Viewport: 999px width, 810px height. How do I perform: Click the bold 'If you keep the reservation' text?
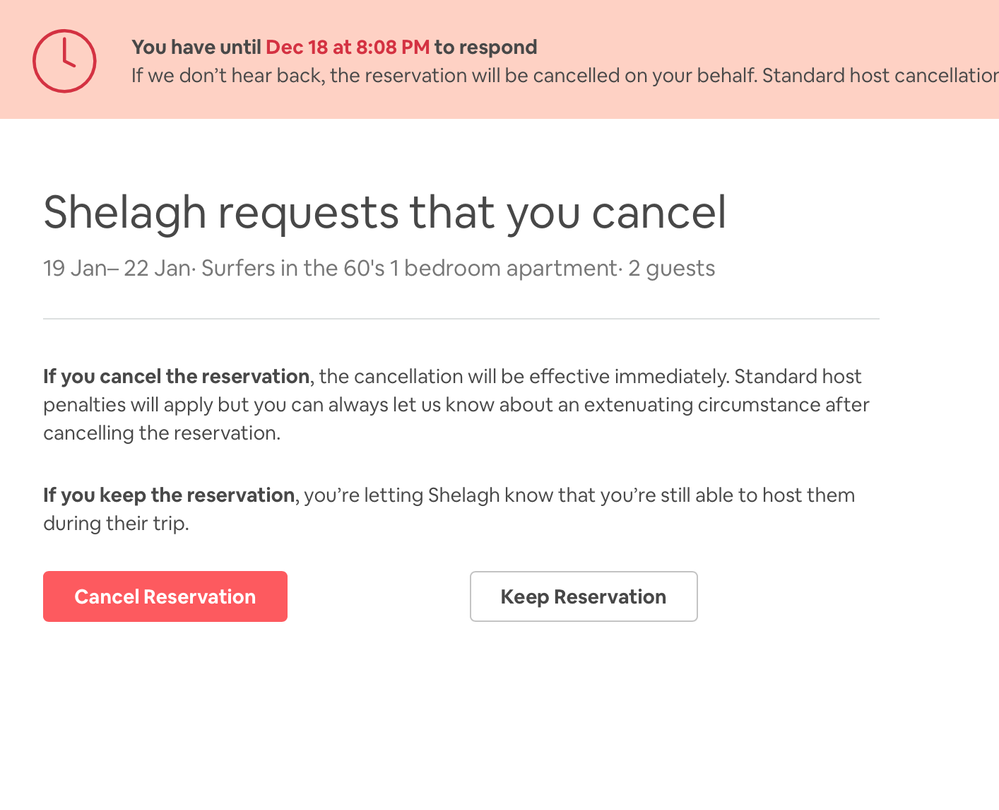click(169, 495)
